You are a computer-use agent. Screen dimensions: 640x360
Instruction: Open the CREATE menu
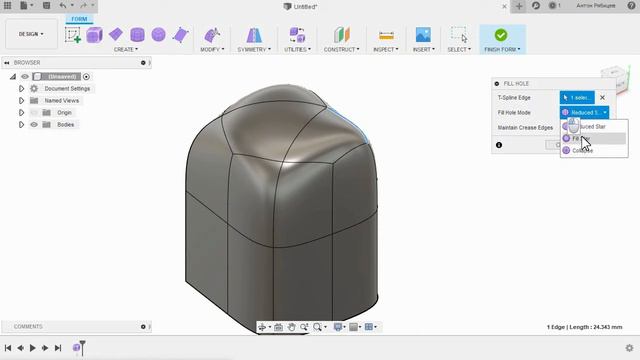pyautogui.click(x=126, y=49)
